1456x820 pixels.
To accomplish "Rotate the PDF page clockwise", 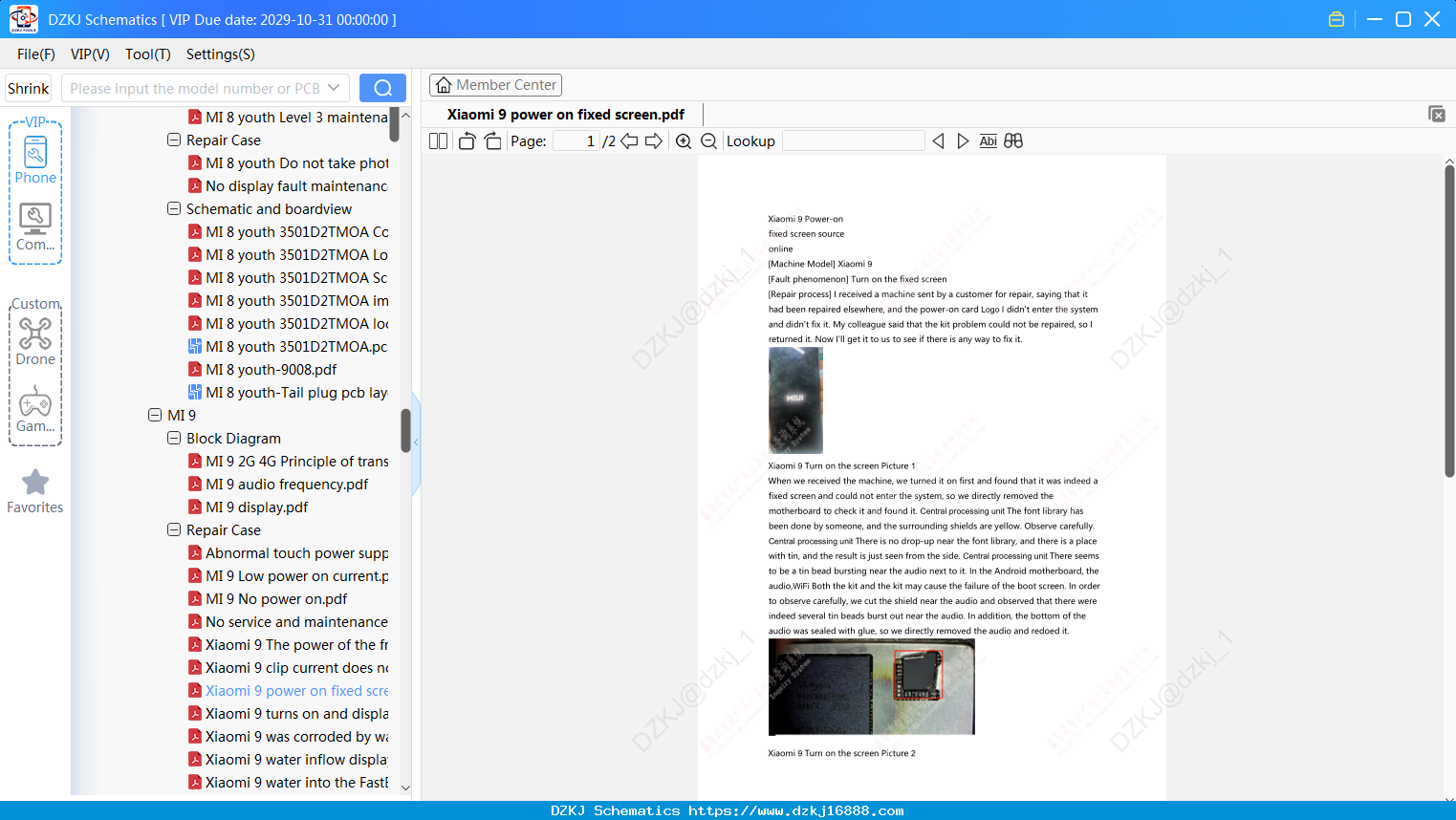I will click(492, 141).
